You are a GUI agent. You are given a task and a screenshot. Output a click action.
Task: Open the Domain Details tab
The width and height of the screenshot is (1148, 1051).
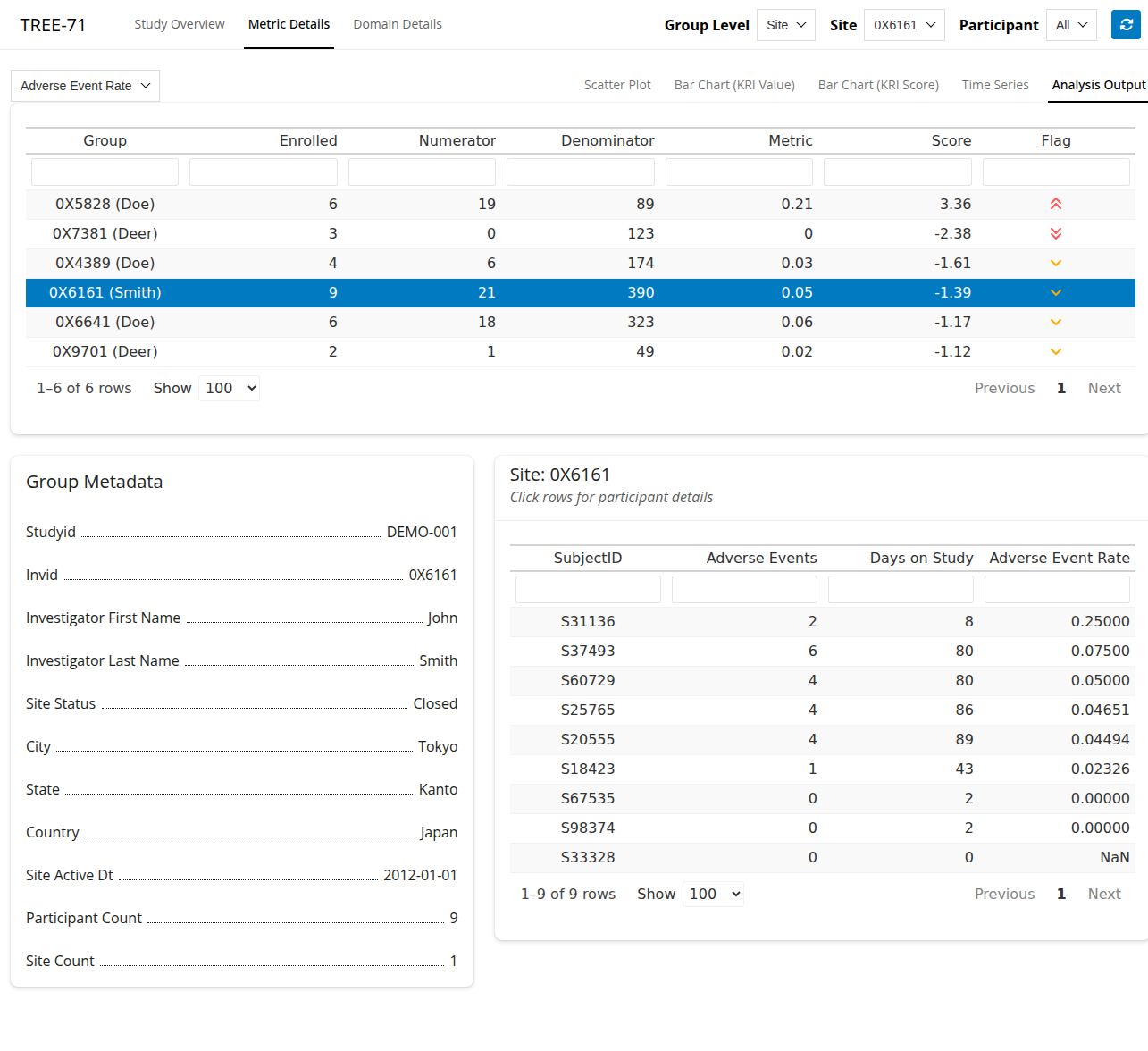398,24
